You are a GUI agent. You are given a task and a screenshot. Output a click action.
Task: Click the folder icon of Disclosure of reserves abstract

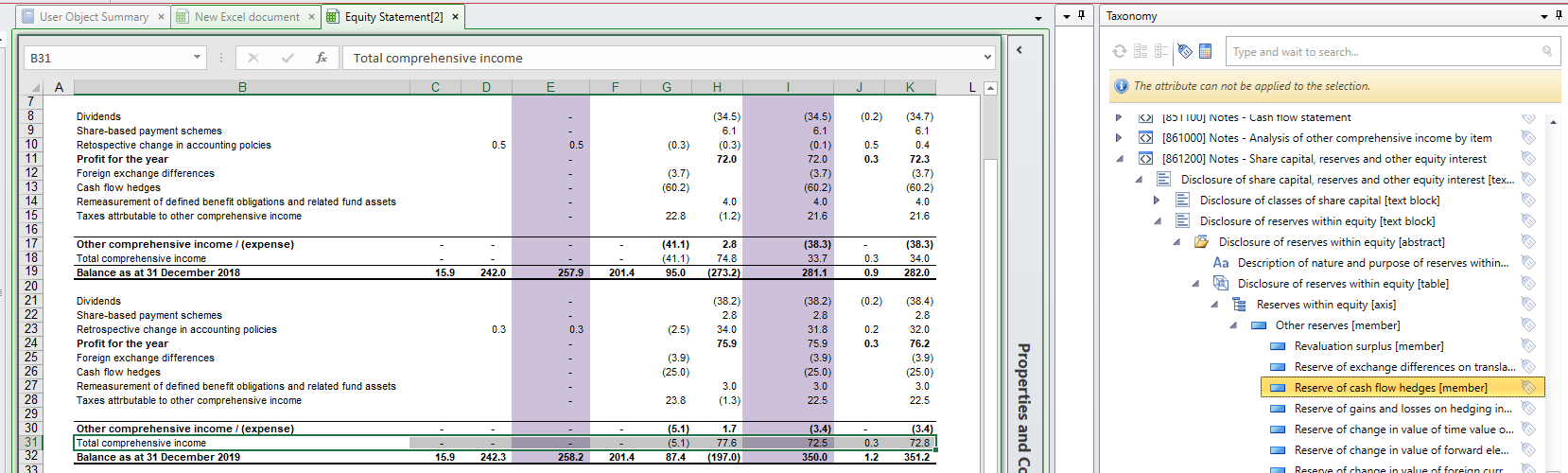[1201, 242]
